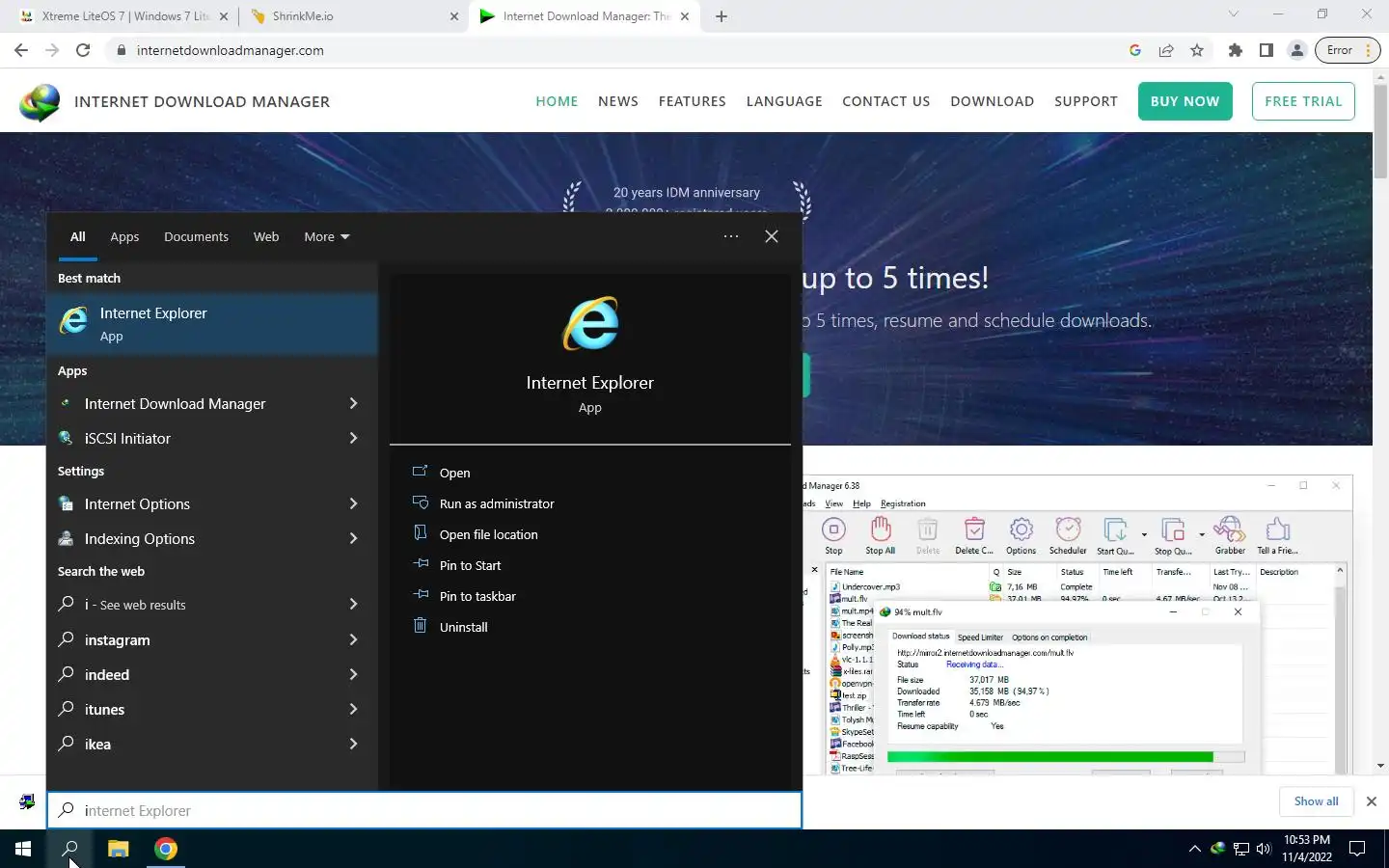Screen dimensions: 1389x868
Task: Click the IDM logo in site header
Action: click(40, 101)
